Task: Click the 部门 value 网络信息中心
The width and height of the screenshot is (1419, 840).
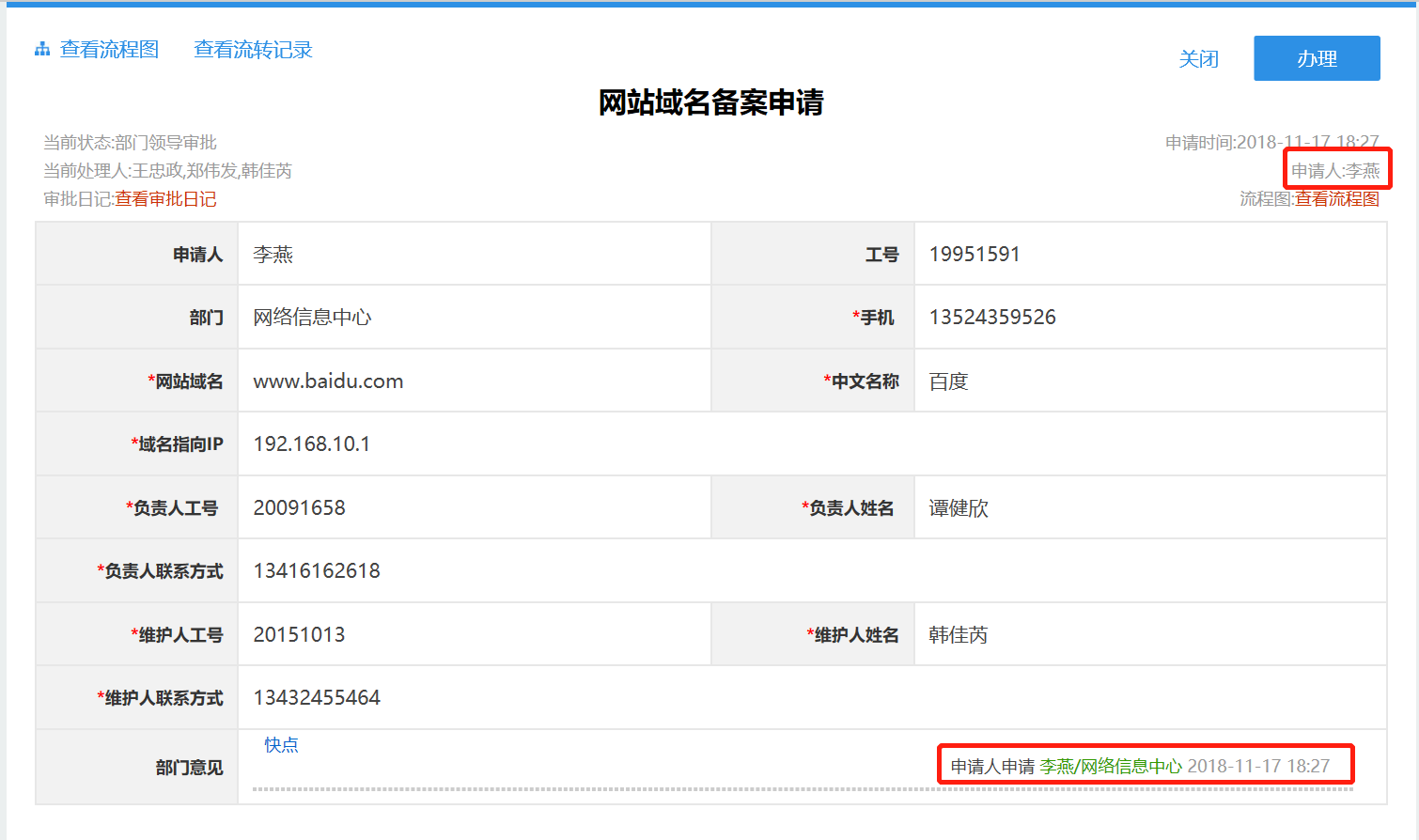Action: [x=312, y=318]
